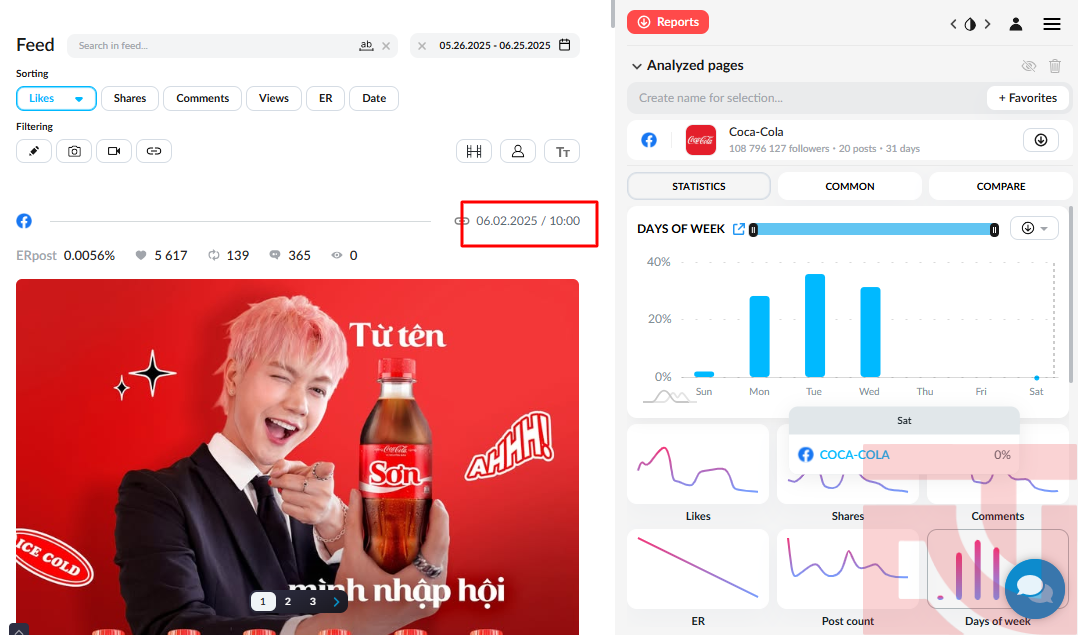Open the user profile icon

1015,24
